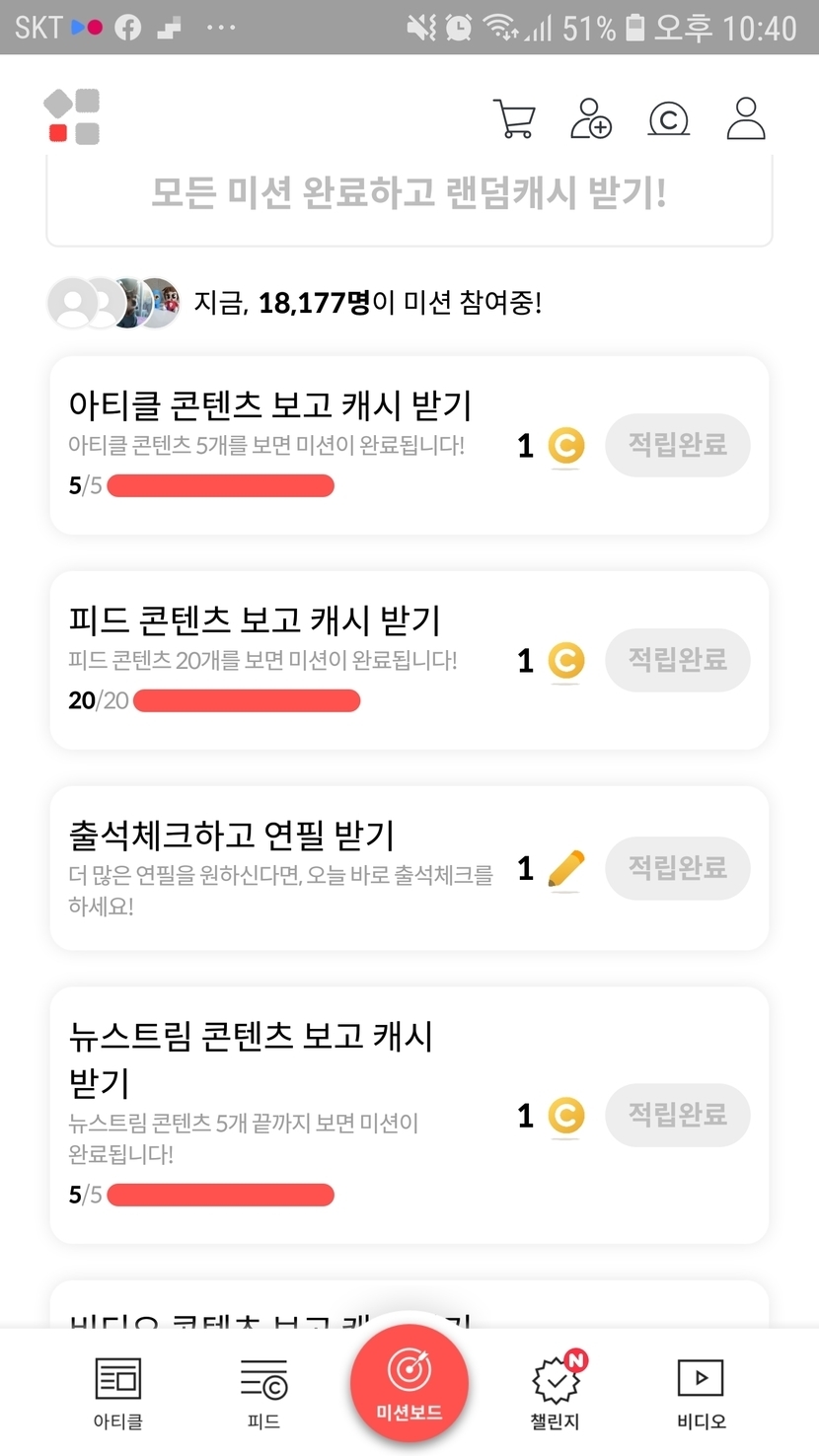Open the cash coin balance icon

(668, 119)
